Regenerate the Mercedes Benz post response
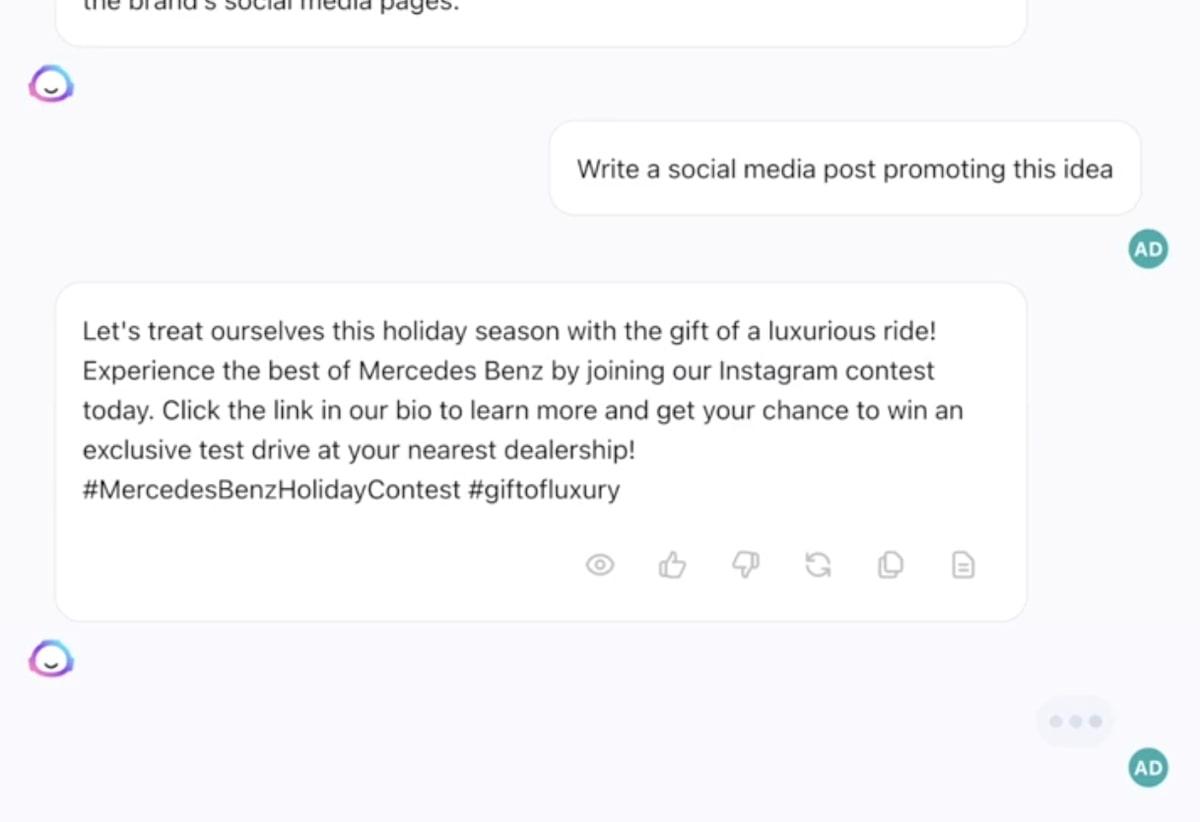 click(x=818, y=566)
